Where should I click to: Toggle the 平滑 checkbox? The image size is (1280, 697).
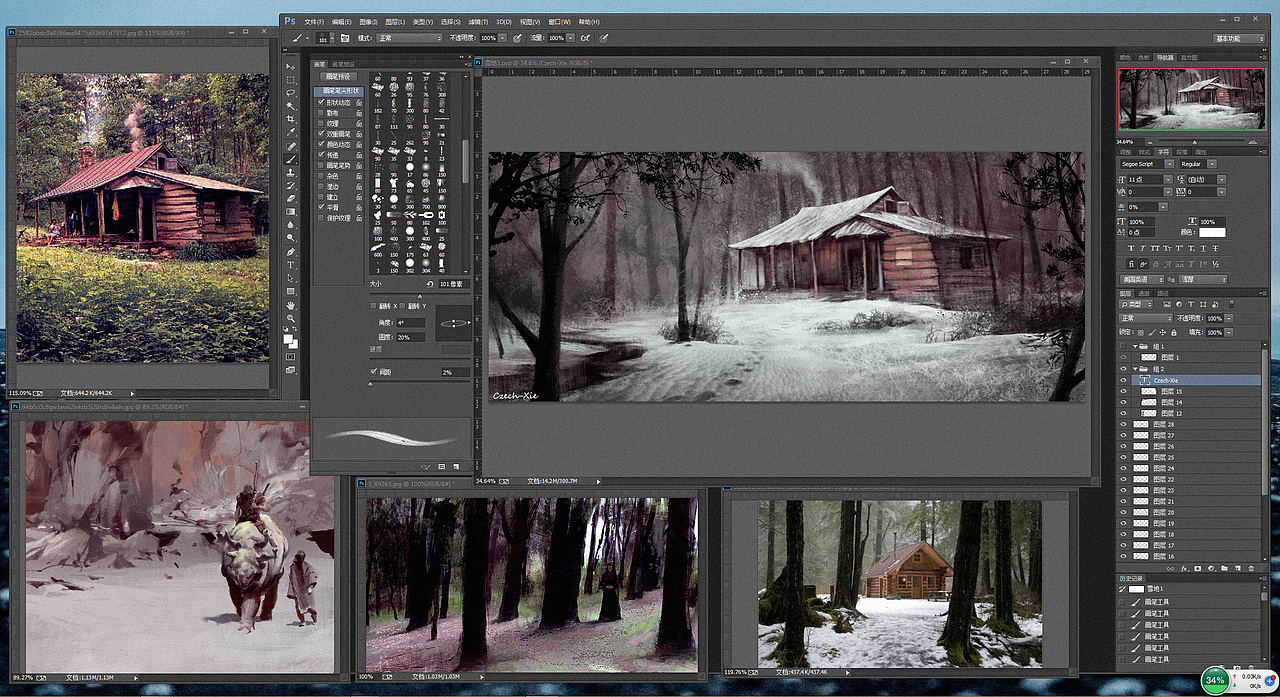(321, 207)
